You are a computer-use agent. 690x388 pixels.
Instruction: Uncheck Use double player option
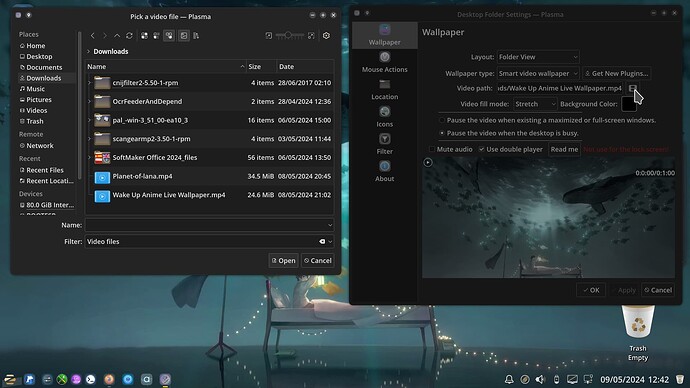(x=482, y=150)
